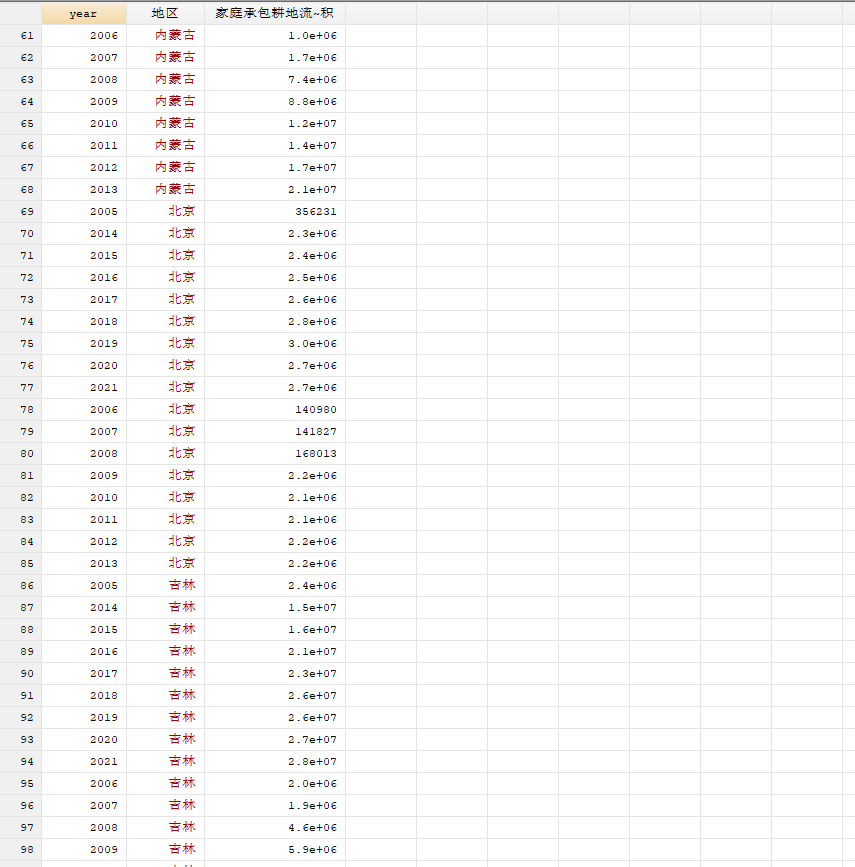Click year 2006 in row 95
855x867 pixels.
103,783
